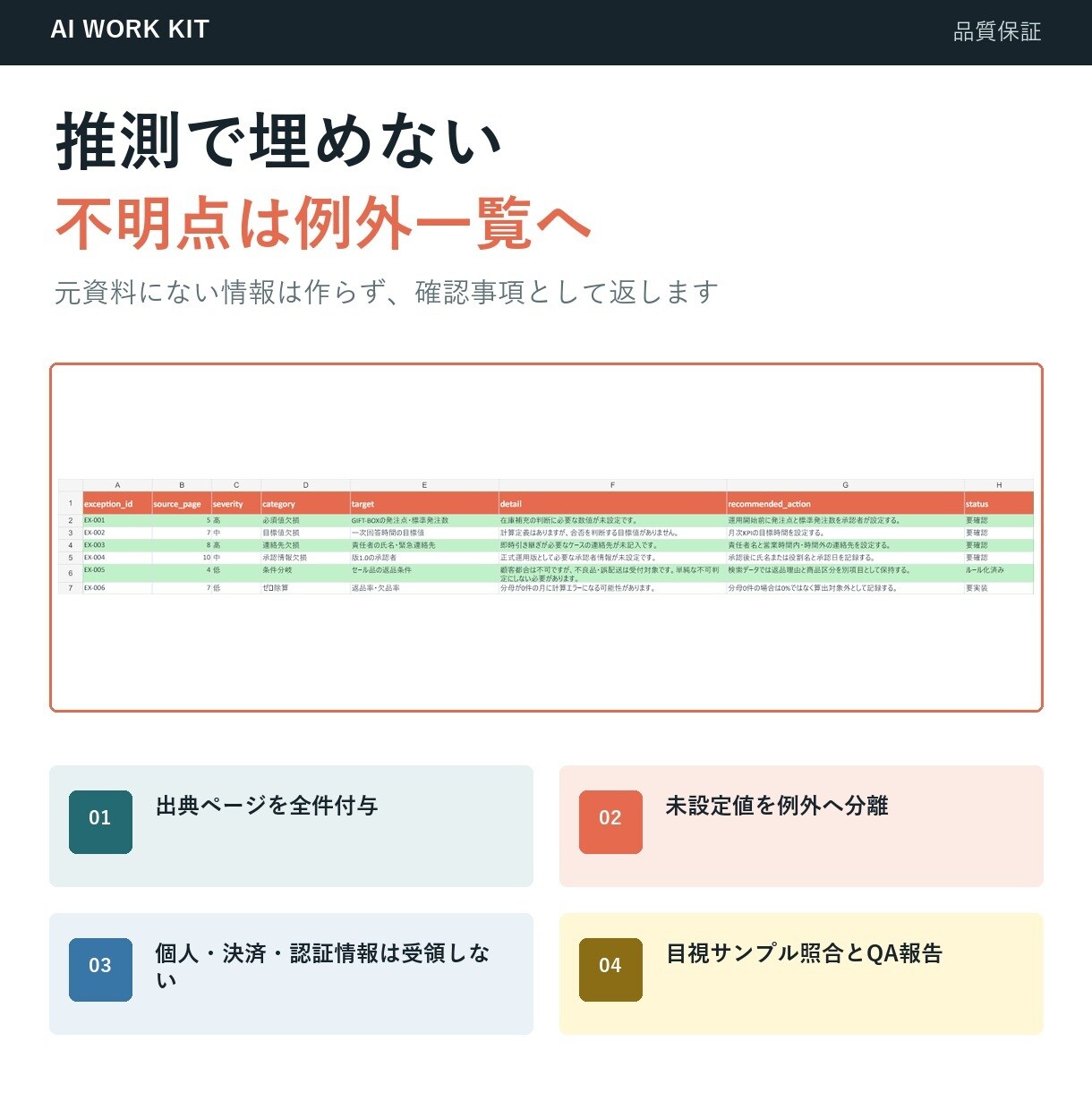Click the 03 blue number badge
This screenshot has height=1110, width=1092.
coord(100,969)
